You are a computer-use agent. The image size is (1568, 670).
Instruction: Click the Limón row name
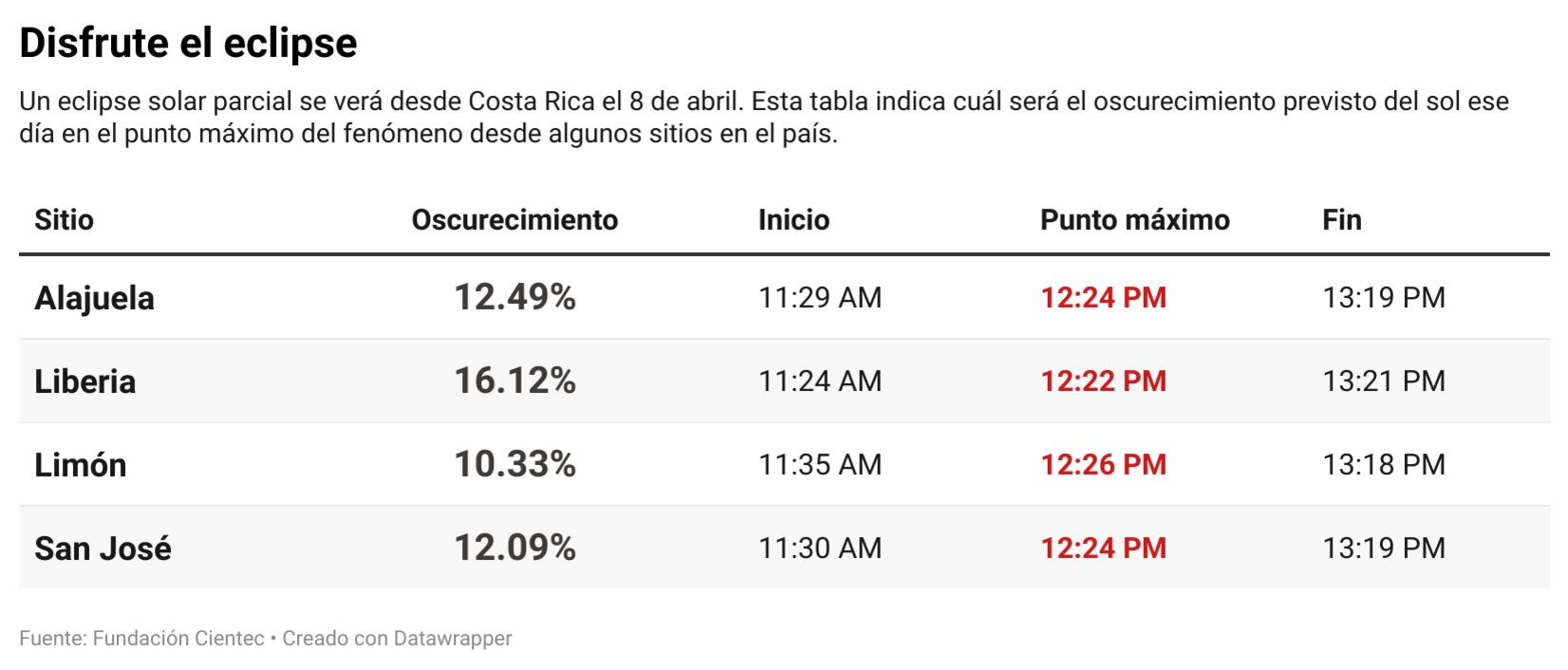[80, 465]
